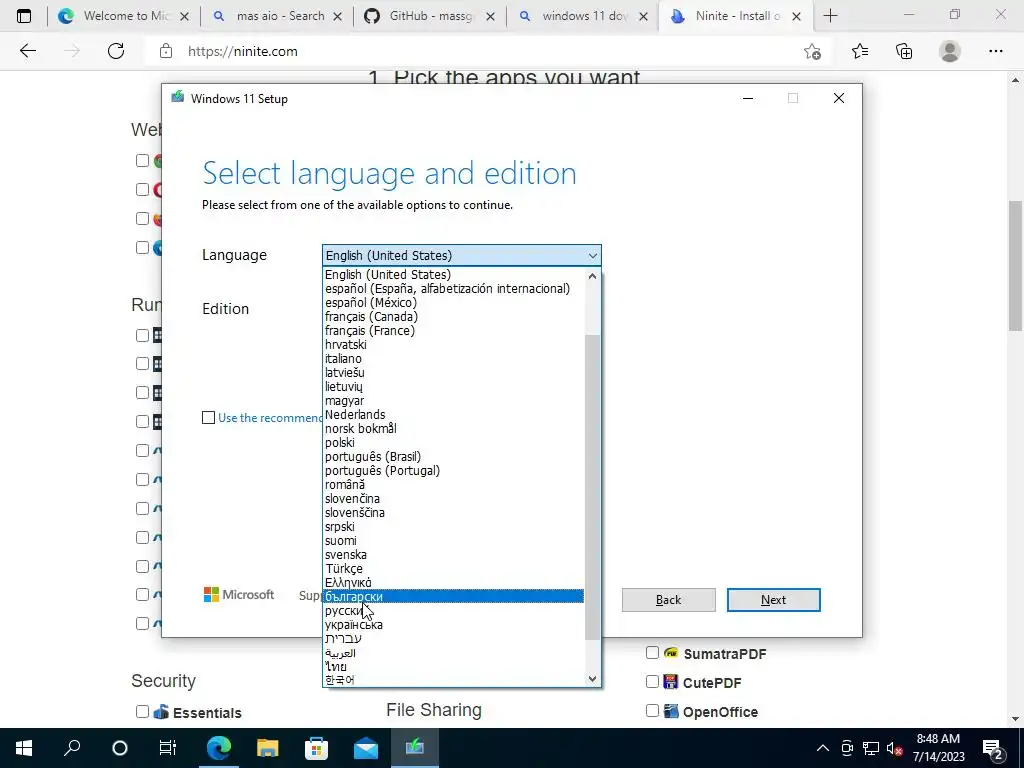Open Microsoft Edge from taskbar

[219, 748]
